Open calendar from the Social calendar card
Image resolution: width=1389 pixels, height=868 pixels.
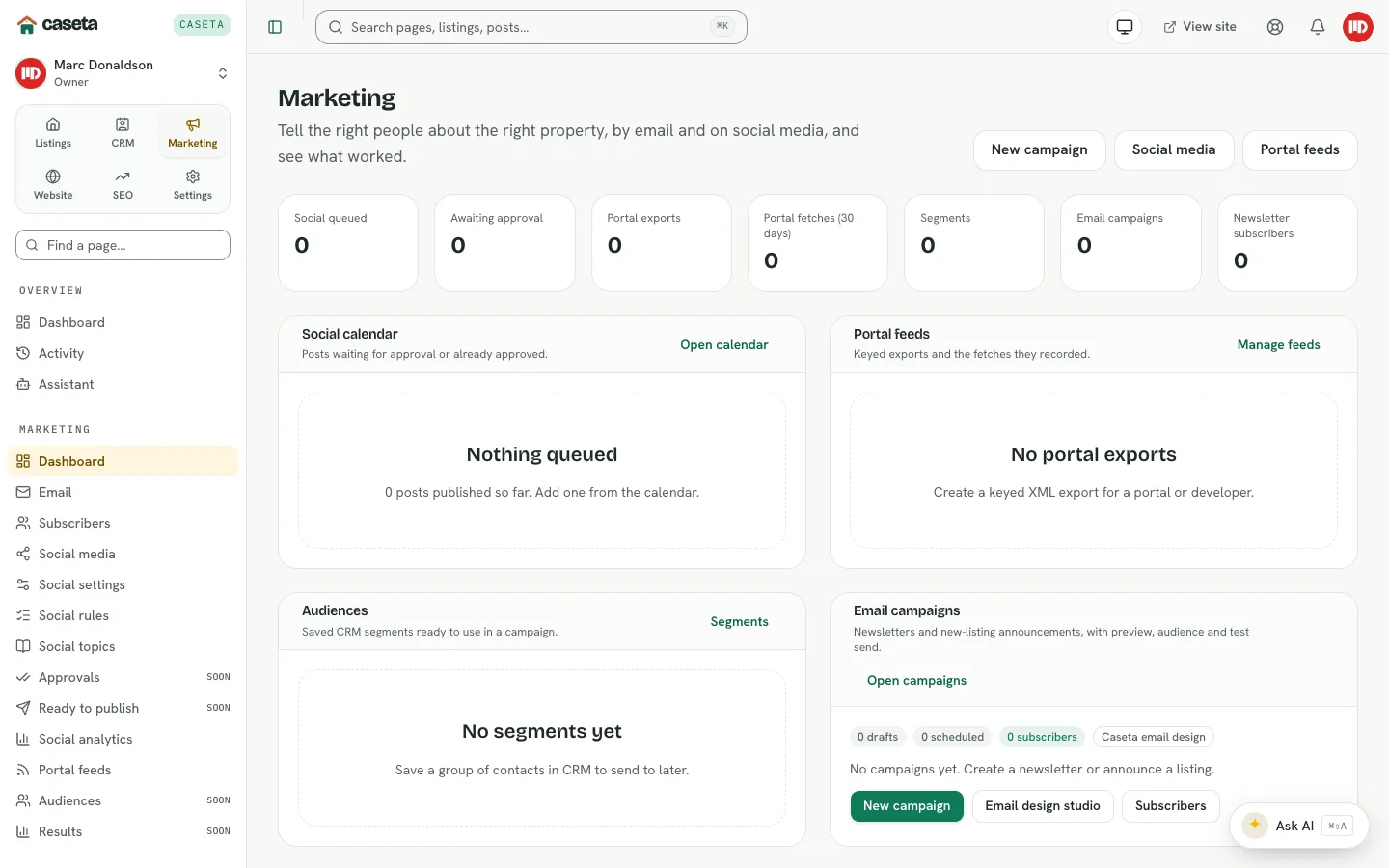724,344
